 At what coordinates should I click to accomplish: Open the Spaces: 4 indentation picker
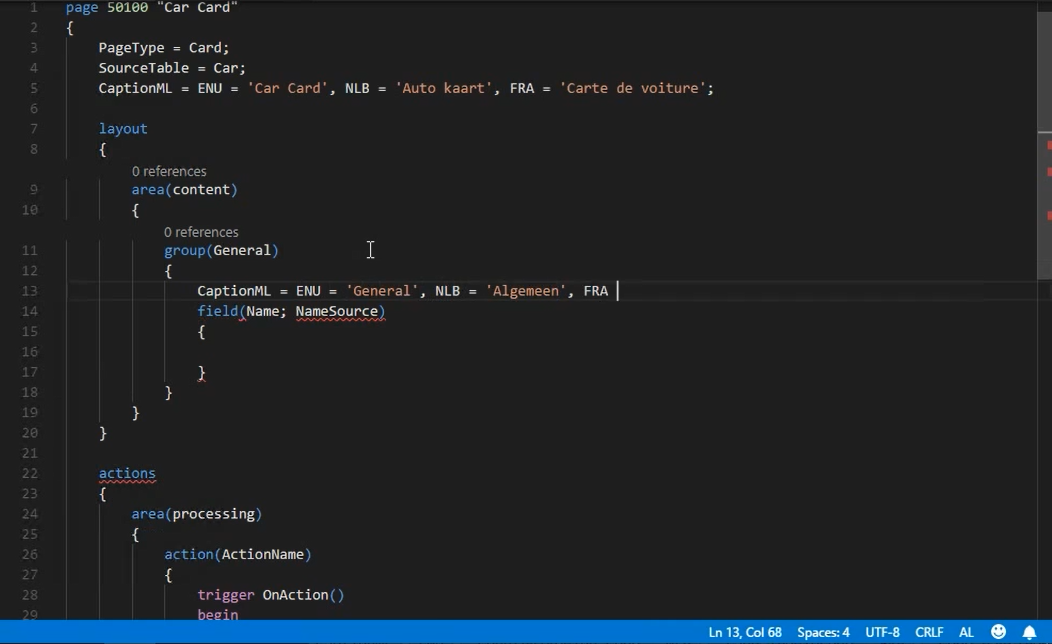pyautogui.click(x=822, y=632)
